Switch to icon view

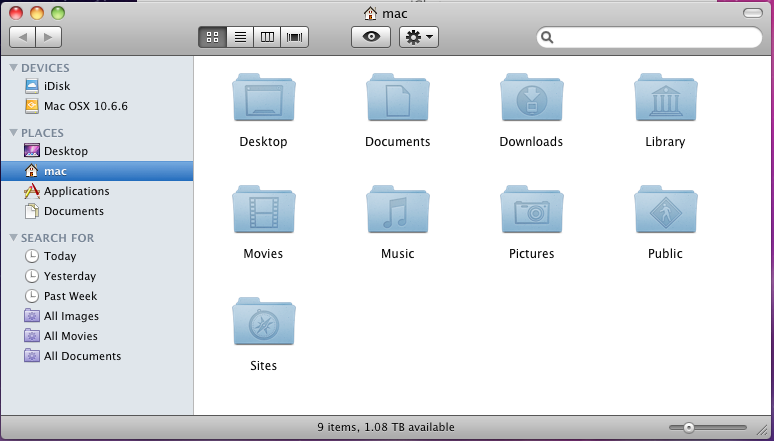(212, 37)
